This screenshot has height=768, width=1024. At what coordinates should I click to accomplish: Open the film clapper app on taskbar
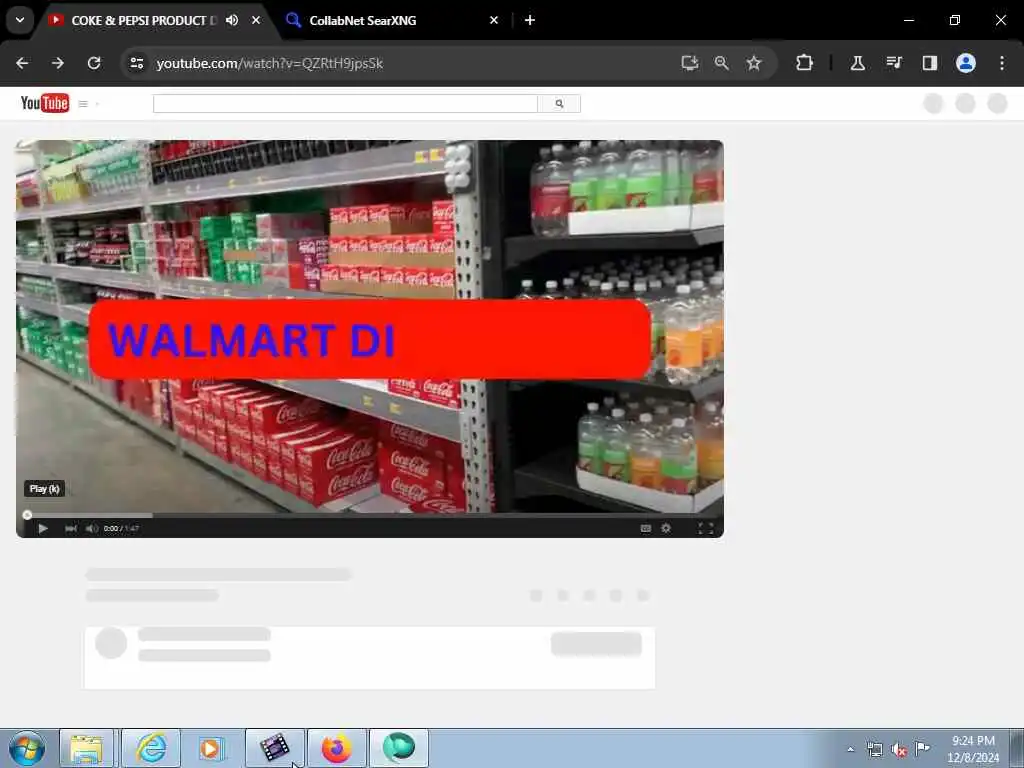point(274,748)
